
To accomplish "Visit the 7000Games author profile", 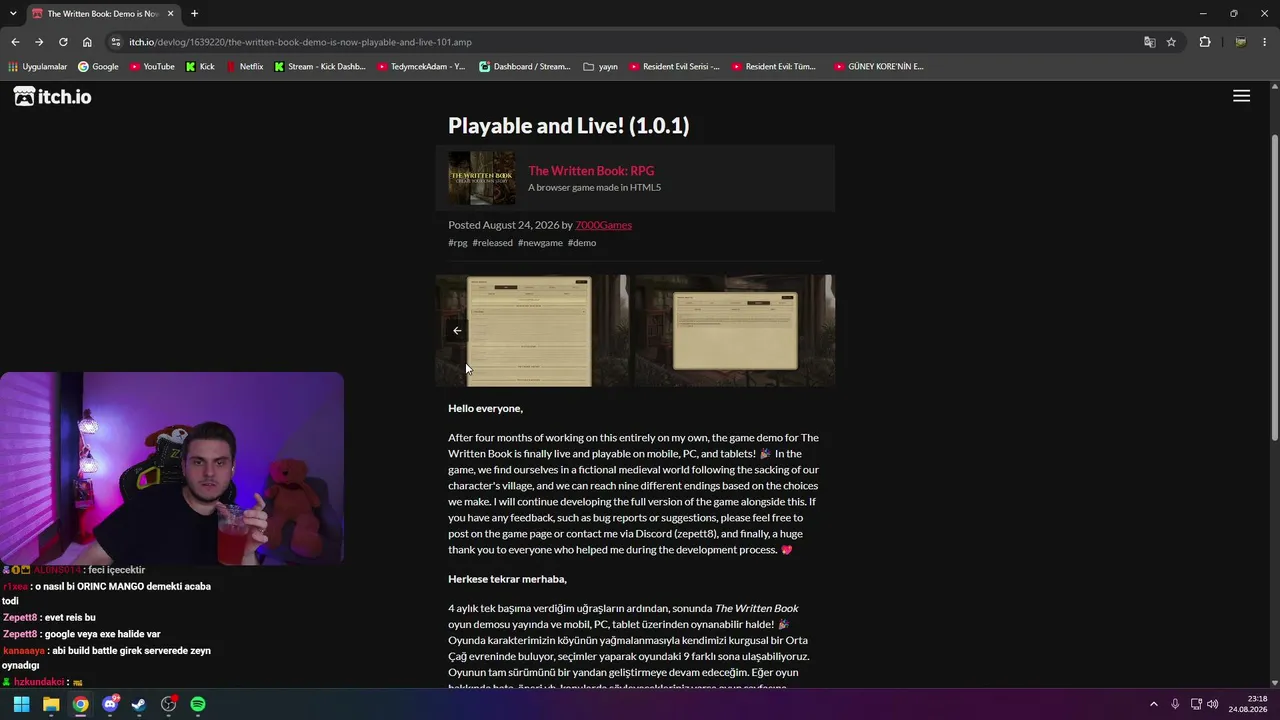I will point(603,225).
